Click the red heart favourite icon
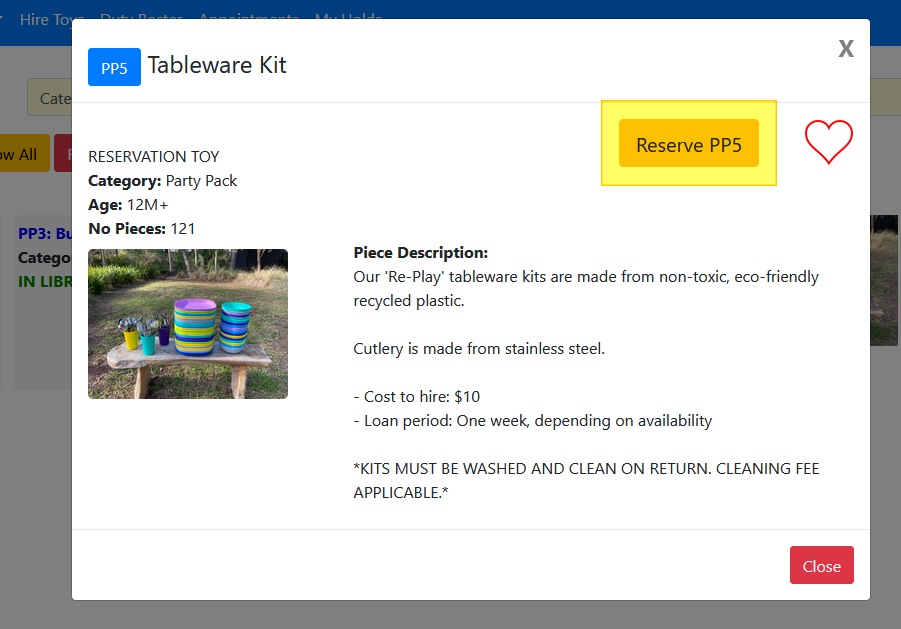The height and width of the screenshot is (629, 901). [x=828, y=142]
